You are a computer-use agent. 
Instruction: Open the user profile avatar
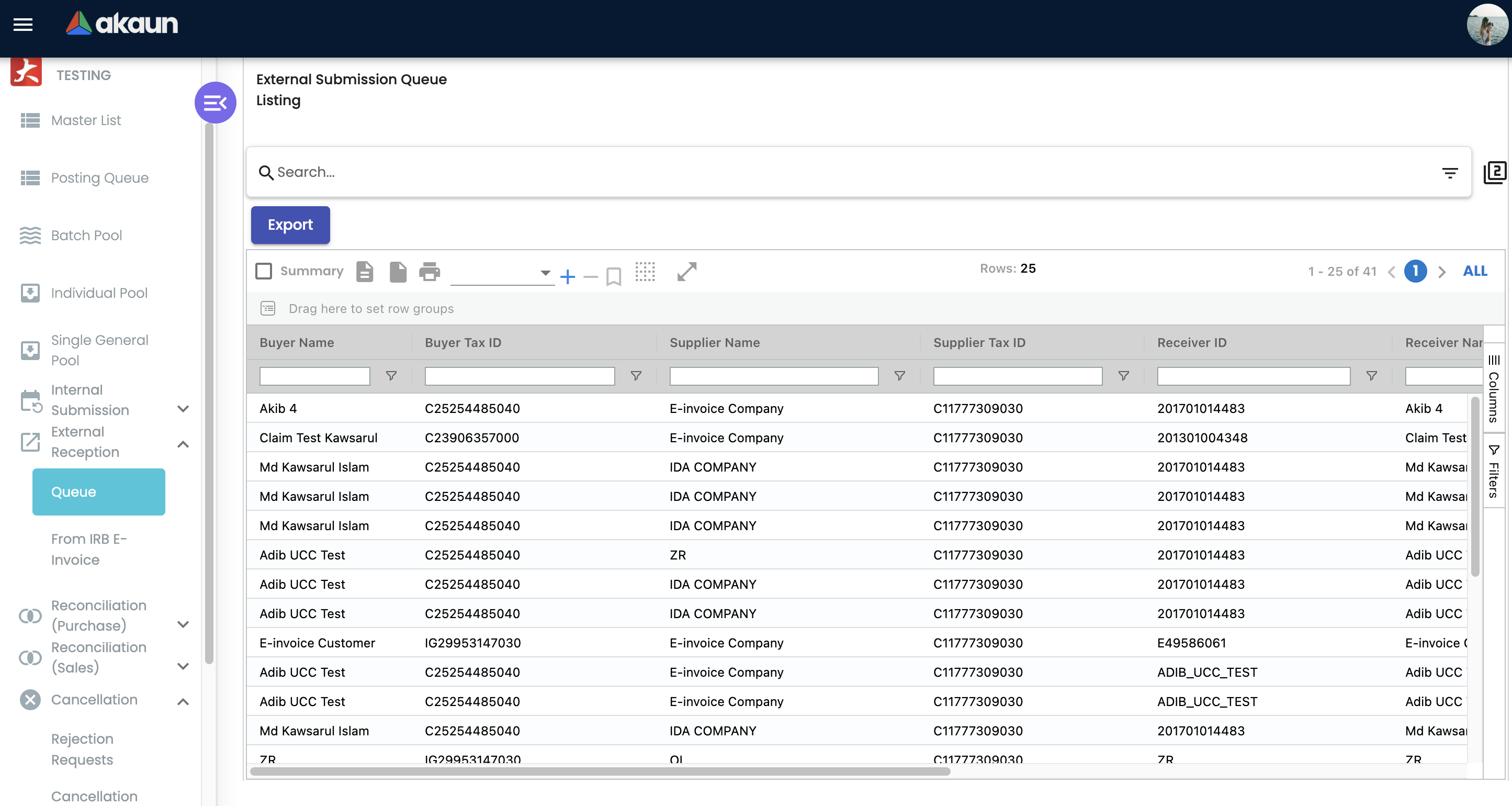(x=1487, y=25)
